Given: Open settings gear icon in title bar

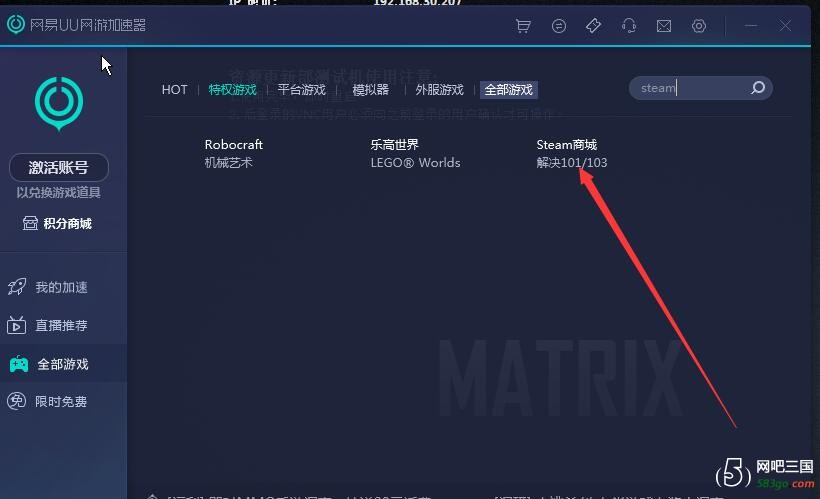Looking at the screenshot, I should [699, 26].
